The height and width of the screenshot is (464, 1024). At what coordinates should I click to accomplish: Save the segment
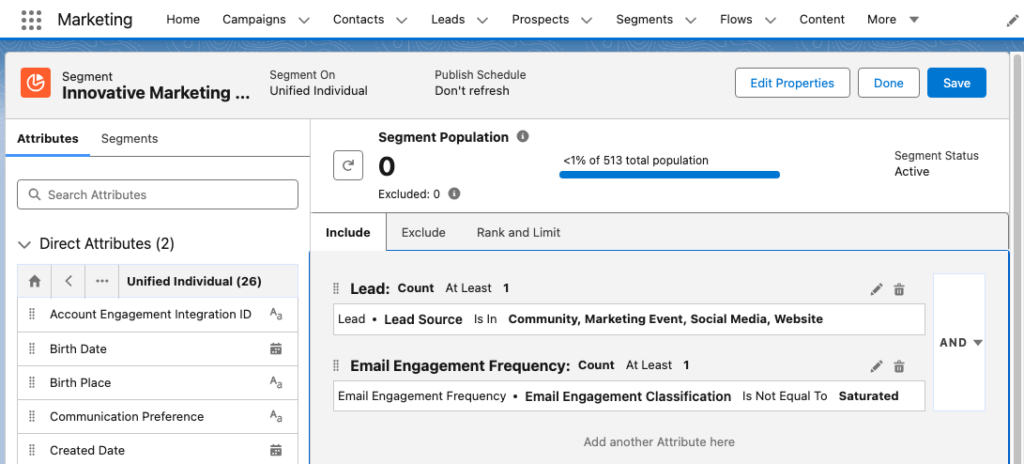point(957,83)
